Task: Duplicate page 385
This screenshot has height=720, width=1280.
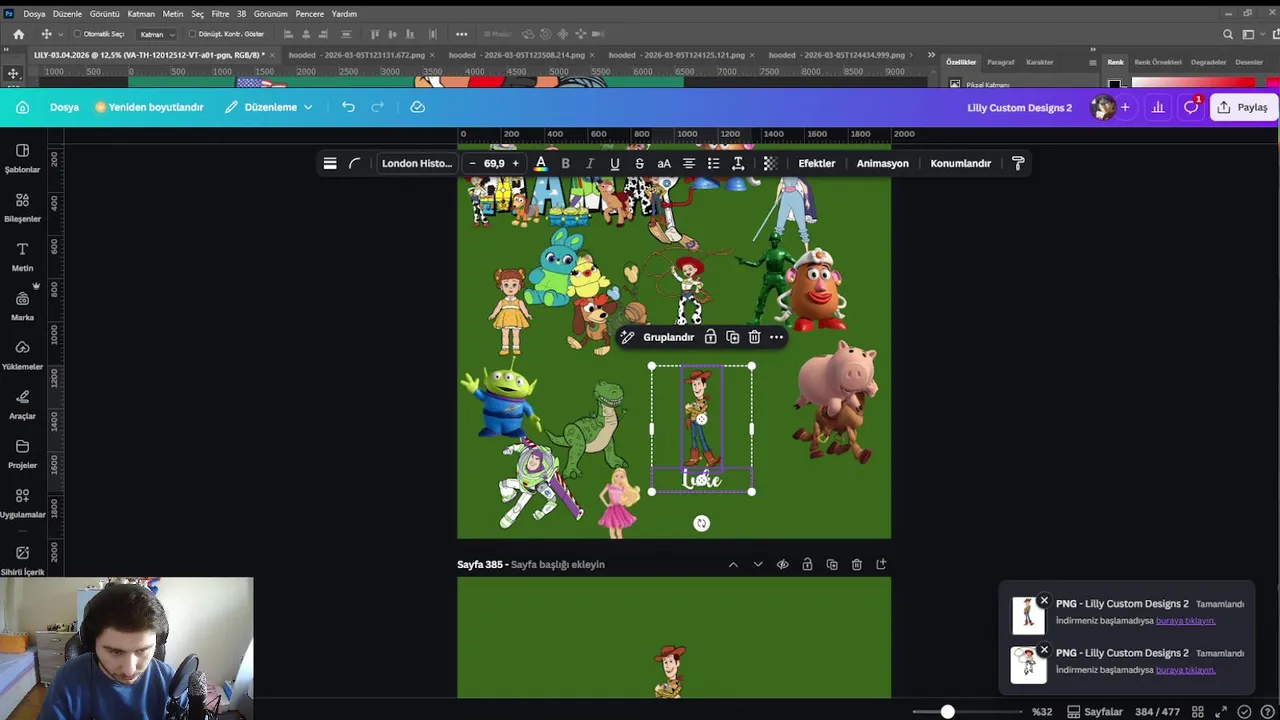Action: [832, 565]
